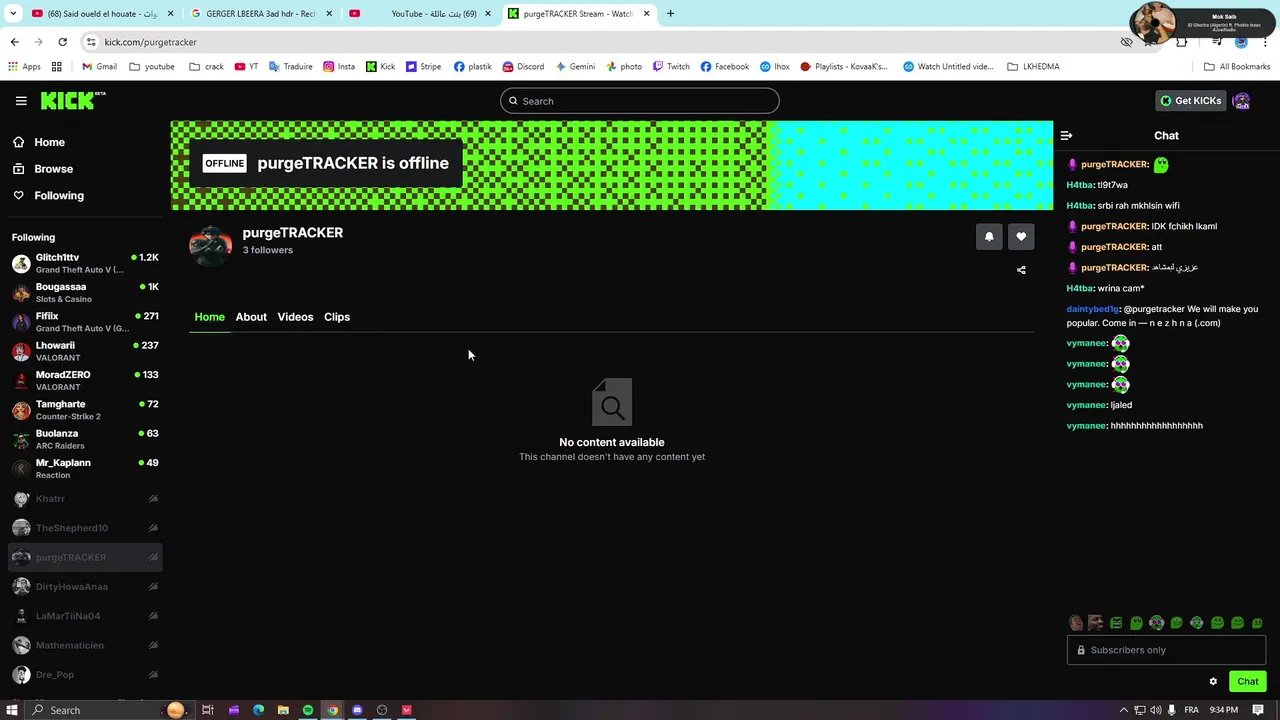1280x720 pixels.
Task: Open the Twitch bookmark
Action: click(671, 67)
